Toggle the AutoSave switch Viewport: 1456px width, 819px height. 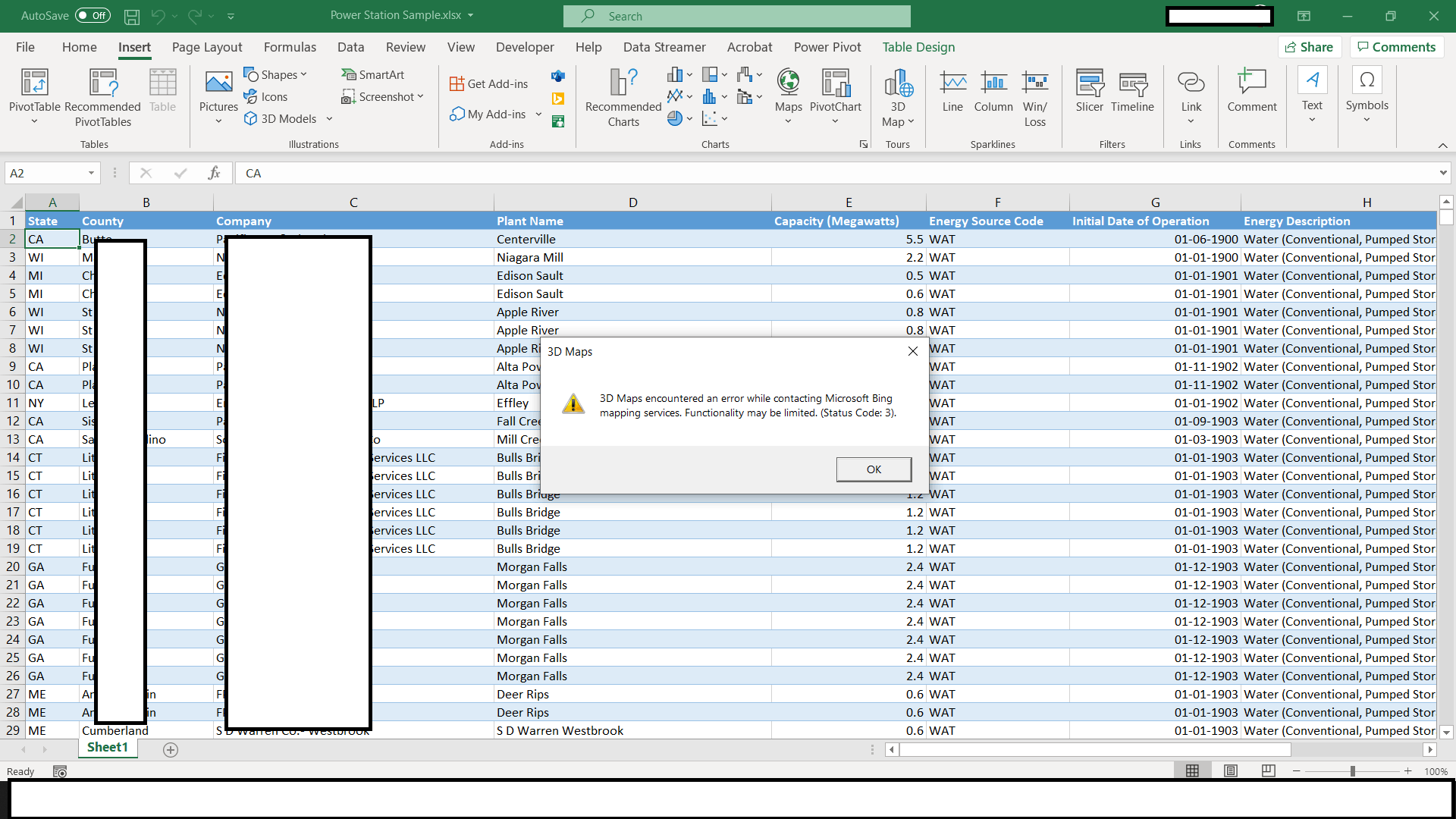tap(93, 16)
